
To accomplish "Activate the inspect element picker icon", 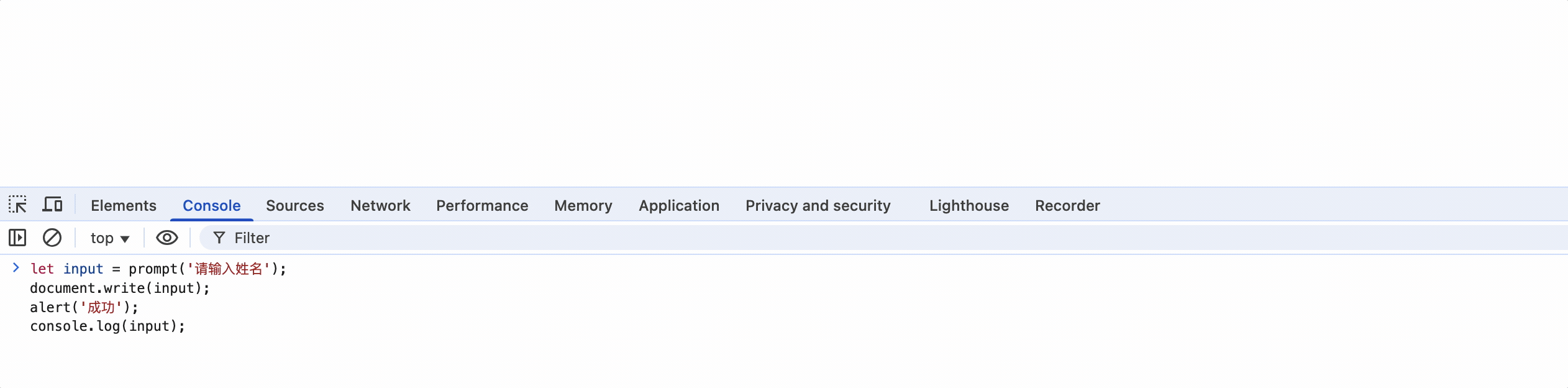I will pyautogui.click(x=17, y=205).
